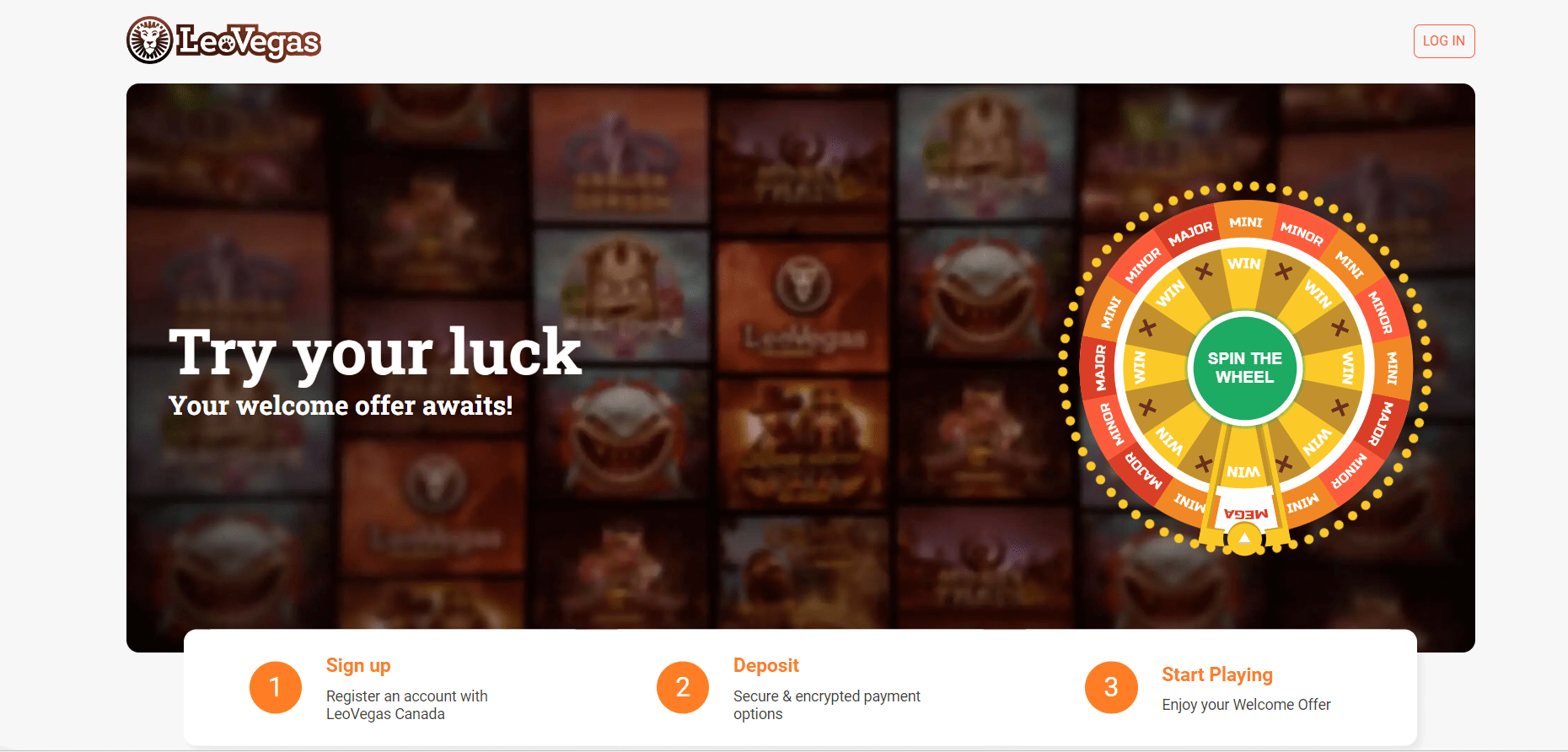Click Enjoy your Welcome Offer text
The height and width of the screenshot is (752, 1568).
point(1246,705)
